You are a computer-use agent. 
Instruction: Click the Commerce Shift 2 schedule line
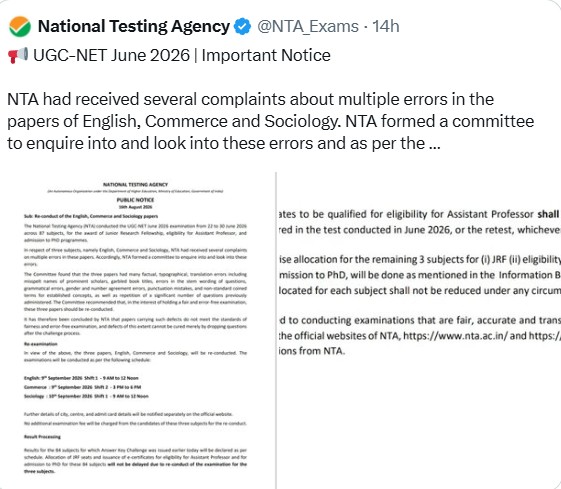(83, 387)
